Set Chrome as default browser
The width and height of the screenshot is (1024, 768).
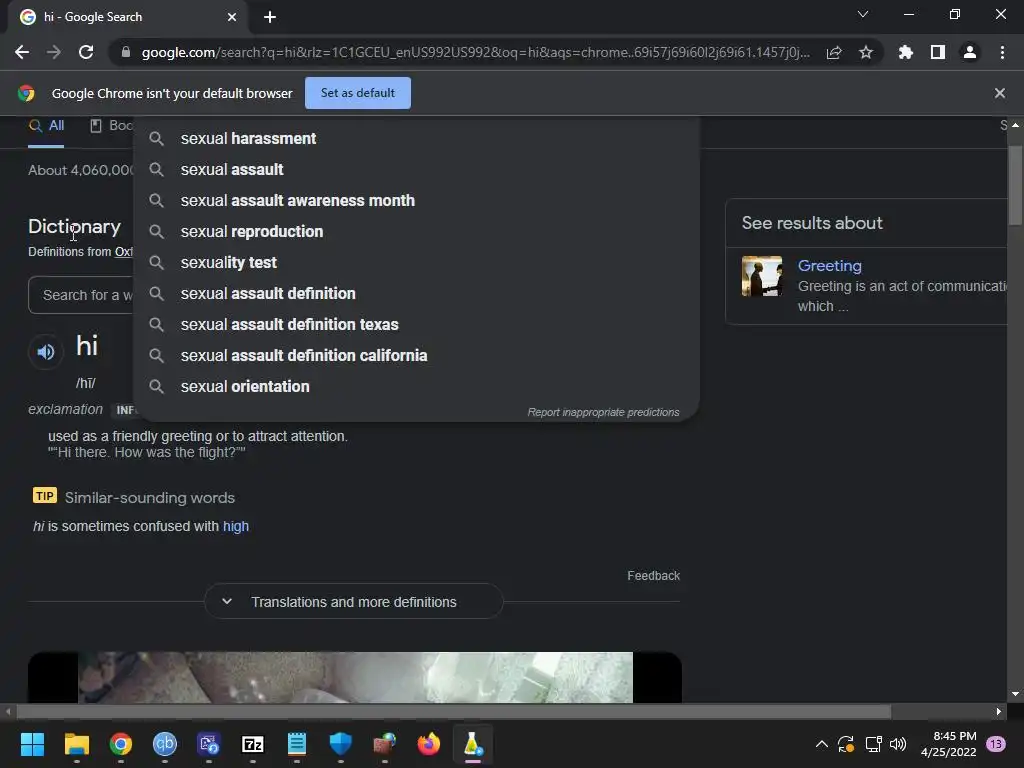(x=358, y=93)
